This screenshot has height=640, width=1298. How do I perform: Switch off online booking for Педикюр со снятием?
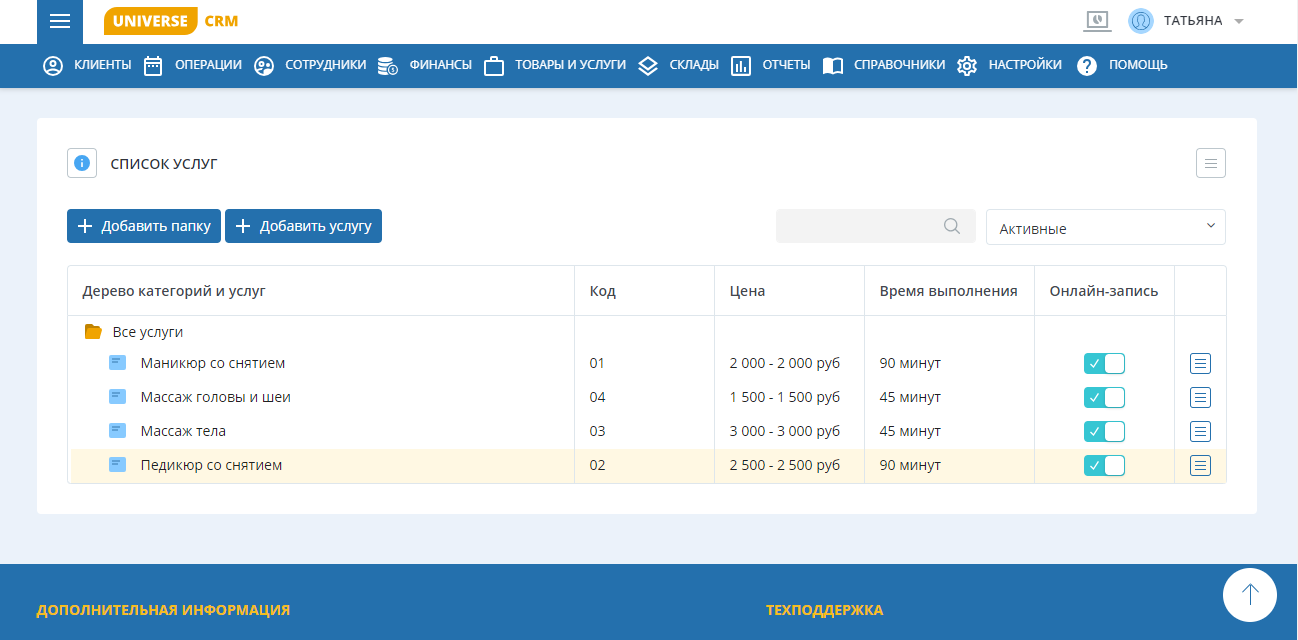click(x=1104, y=465)
